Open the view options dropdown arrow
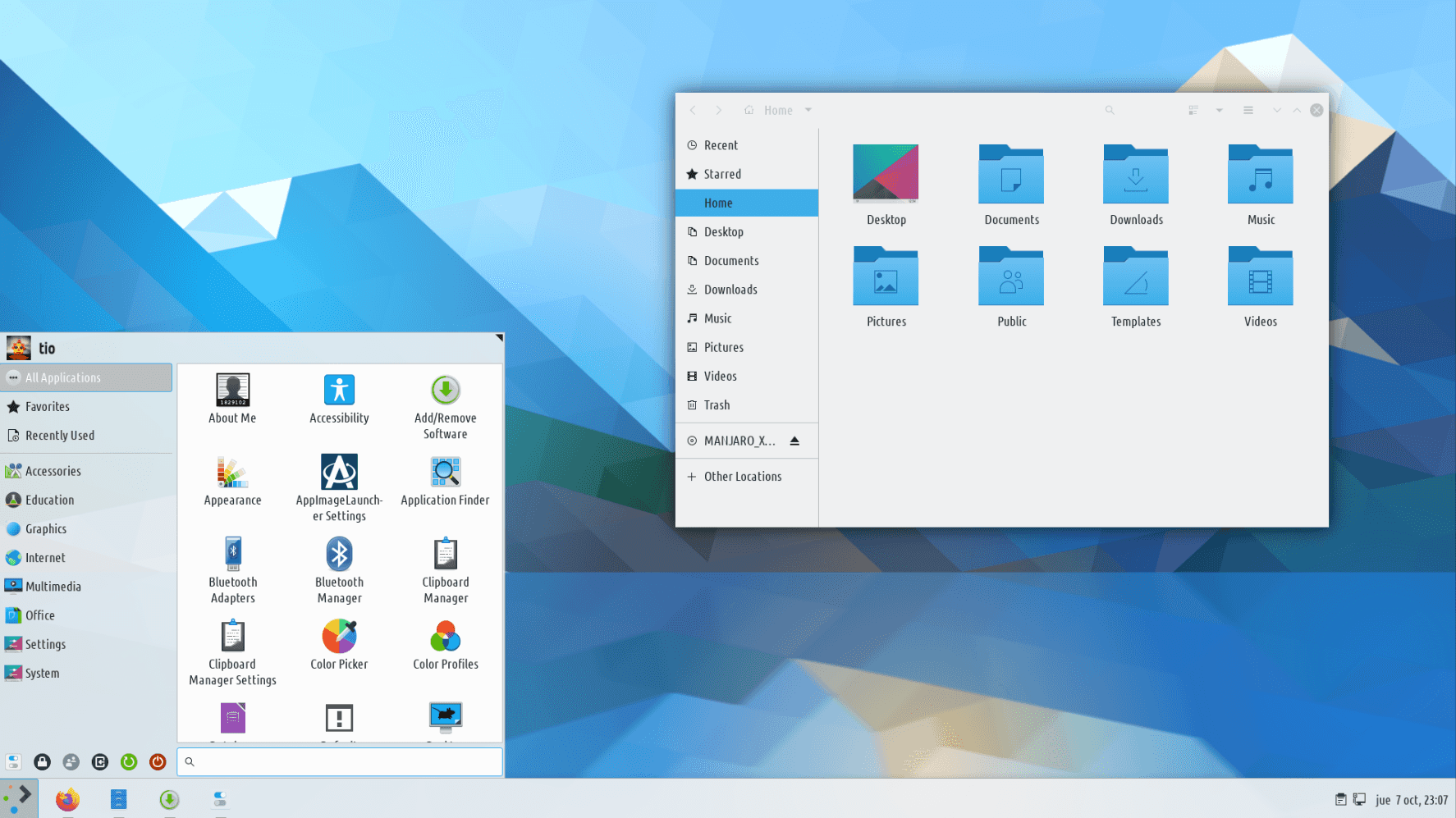 tap(1220, 110)
